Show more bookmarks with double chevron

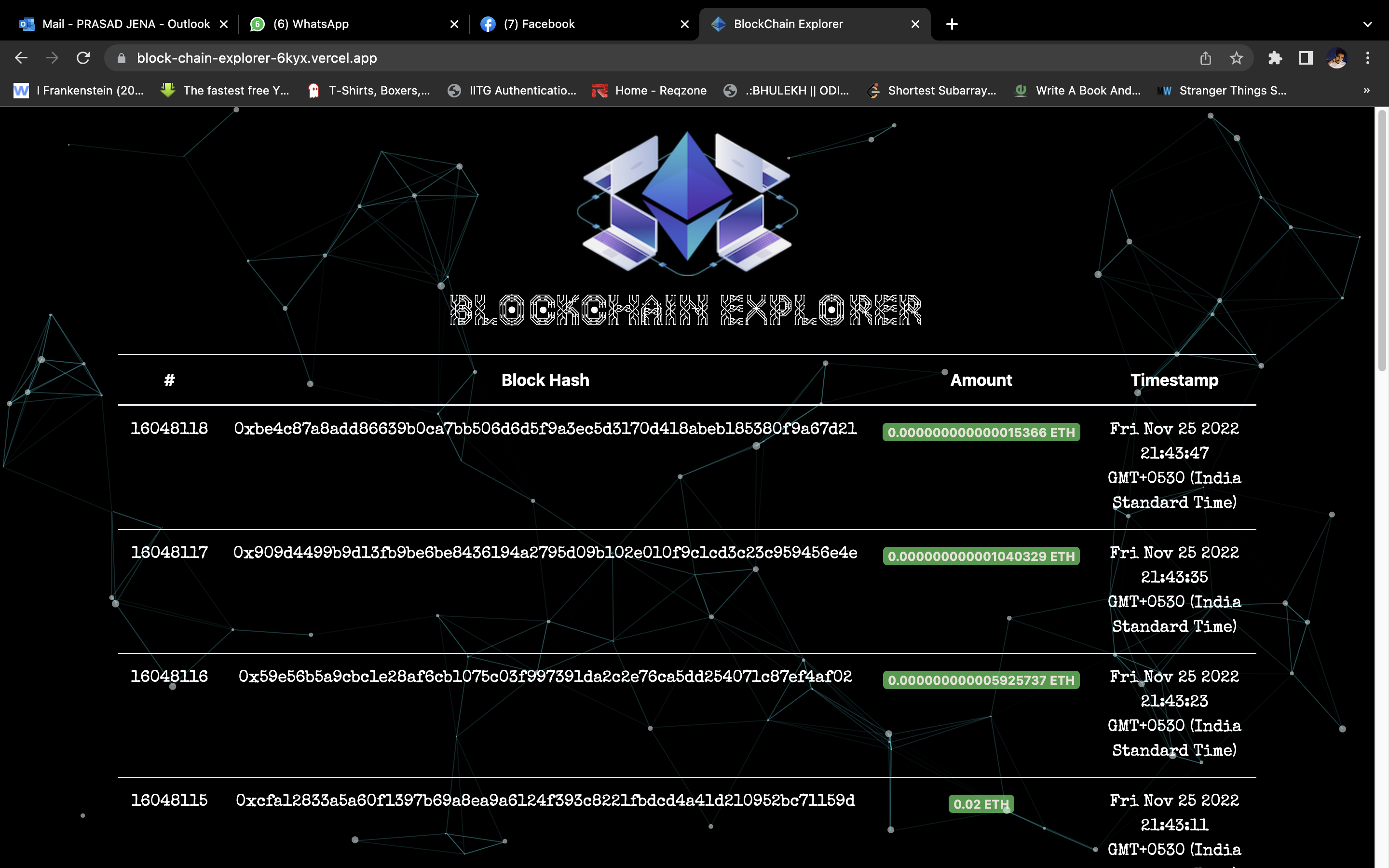pyautogui.click(x=1367, y=91)
